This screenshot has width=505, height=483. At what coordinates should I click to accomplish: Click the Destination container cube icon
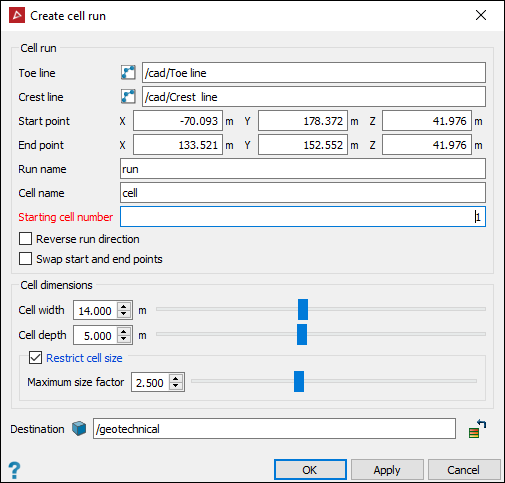pos(79,428)
